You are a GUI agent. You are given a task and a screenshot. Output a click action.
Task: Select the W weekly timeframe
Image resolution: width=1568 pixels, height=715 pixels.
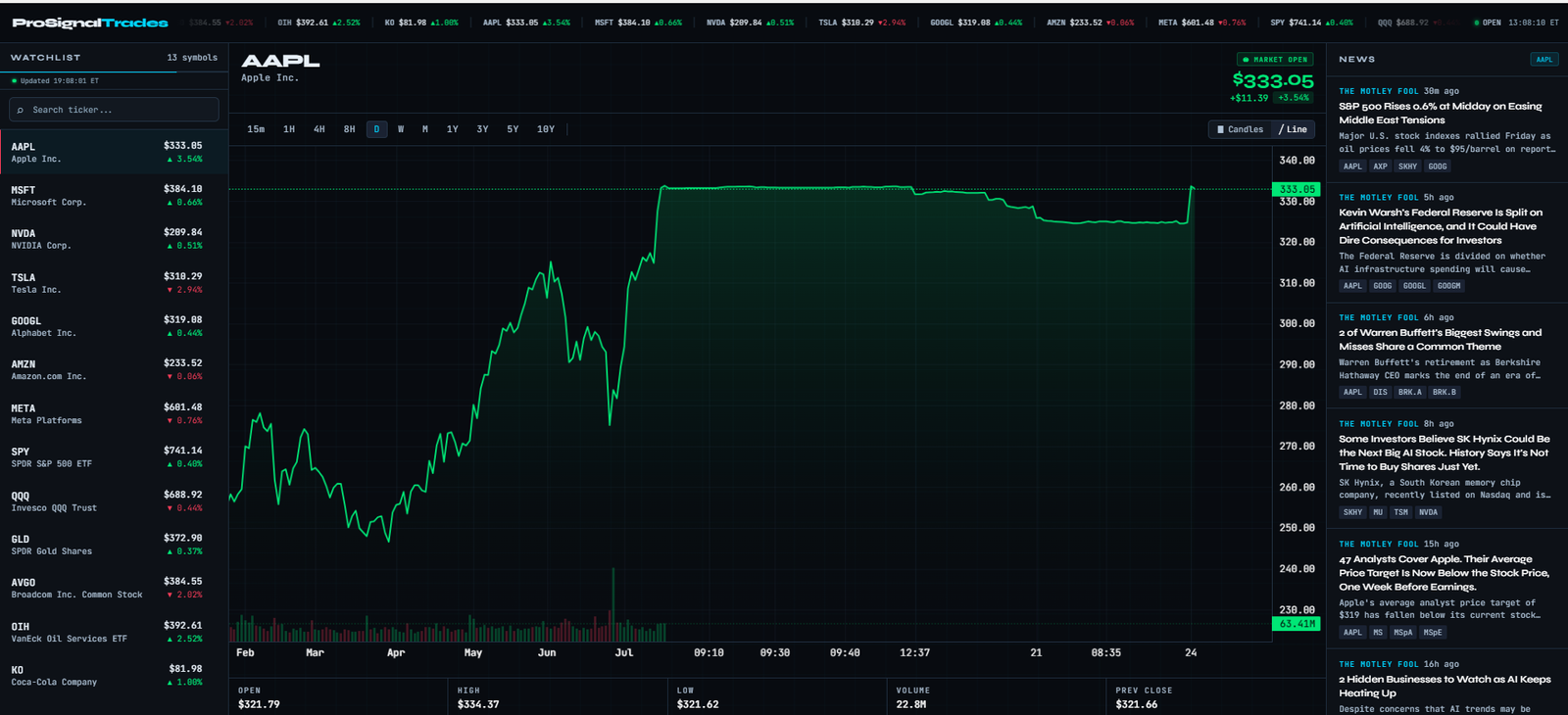pyautogui.click(x=401, y=129)
